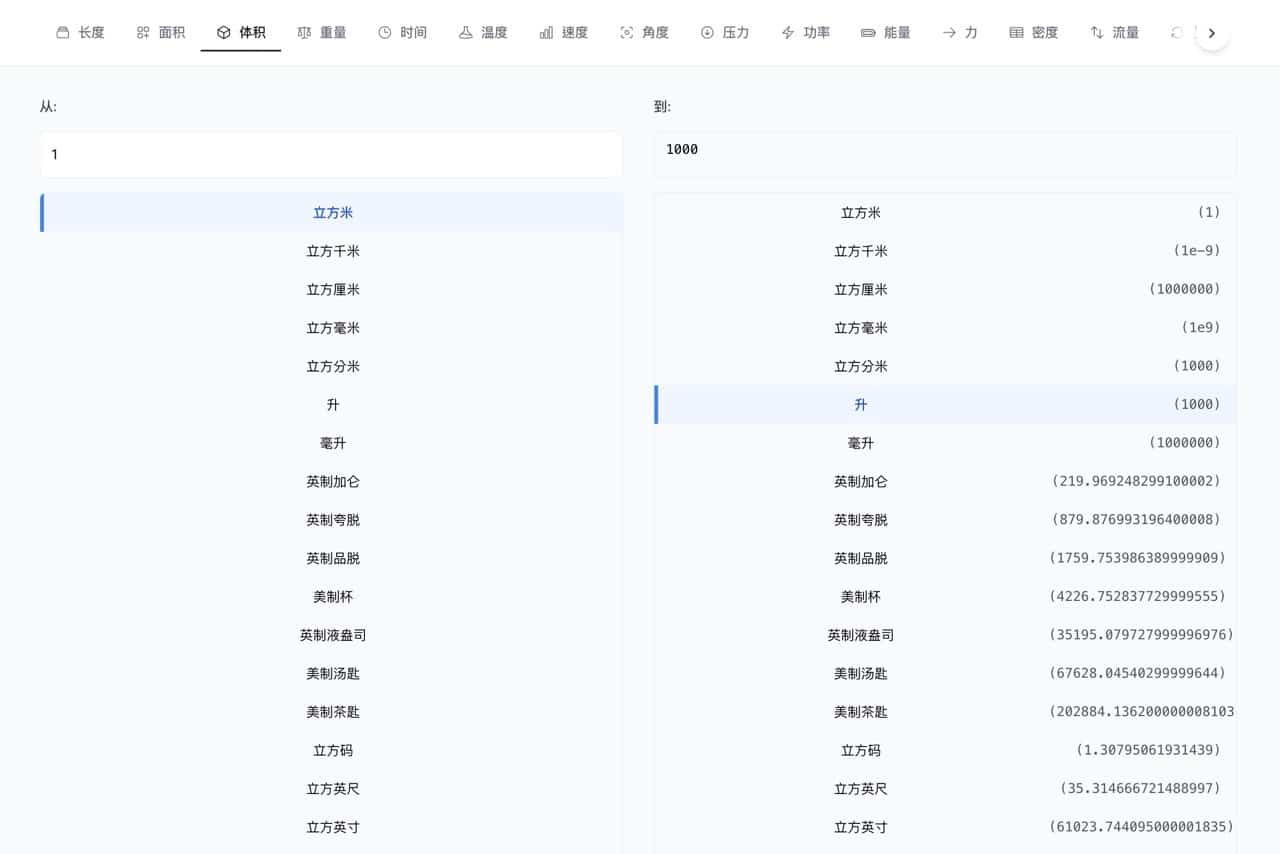Image resolution: width=1280 pixels, height=854 pixels.
Task: Select 升 in the from list
Action: click(x=331, y=405)
